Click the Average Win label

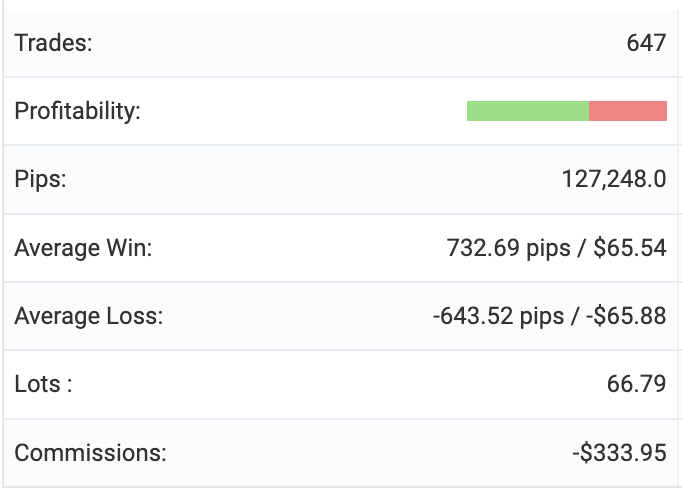pos(83,247)
